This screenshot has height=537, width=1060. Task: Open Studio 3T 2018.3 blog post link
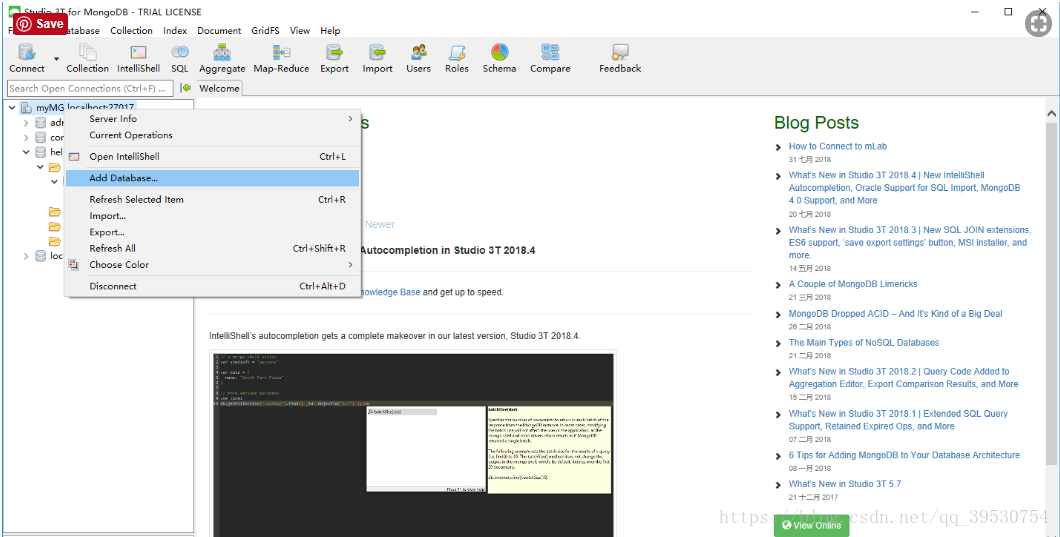click(x=910, y=242)
